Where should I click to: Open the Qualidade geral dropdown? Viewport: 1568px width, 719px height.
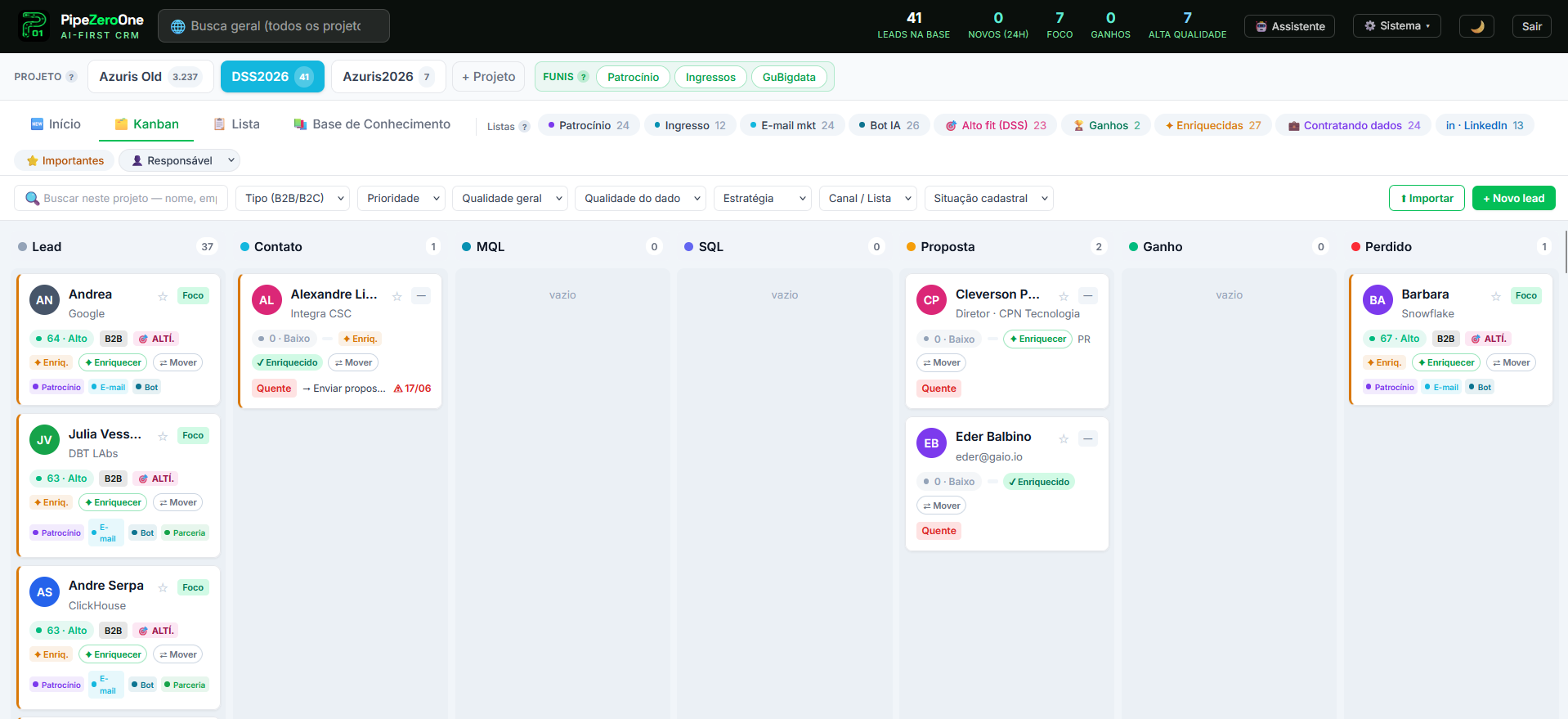(x=509, y=198)
